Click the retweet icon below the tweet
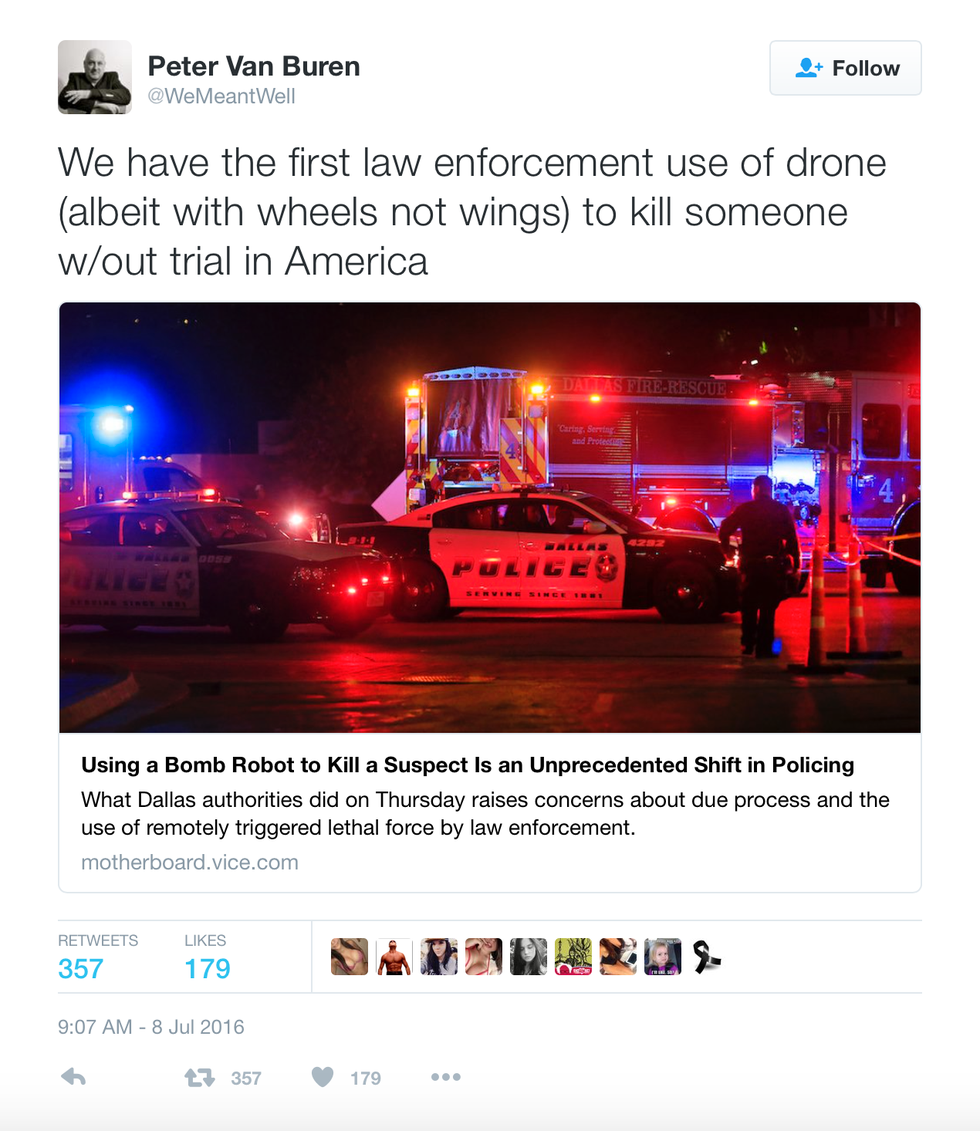 pyautogui.click(x=200, y=1078)
